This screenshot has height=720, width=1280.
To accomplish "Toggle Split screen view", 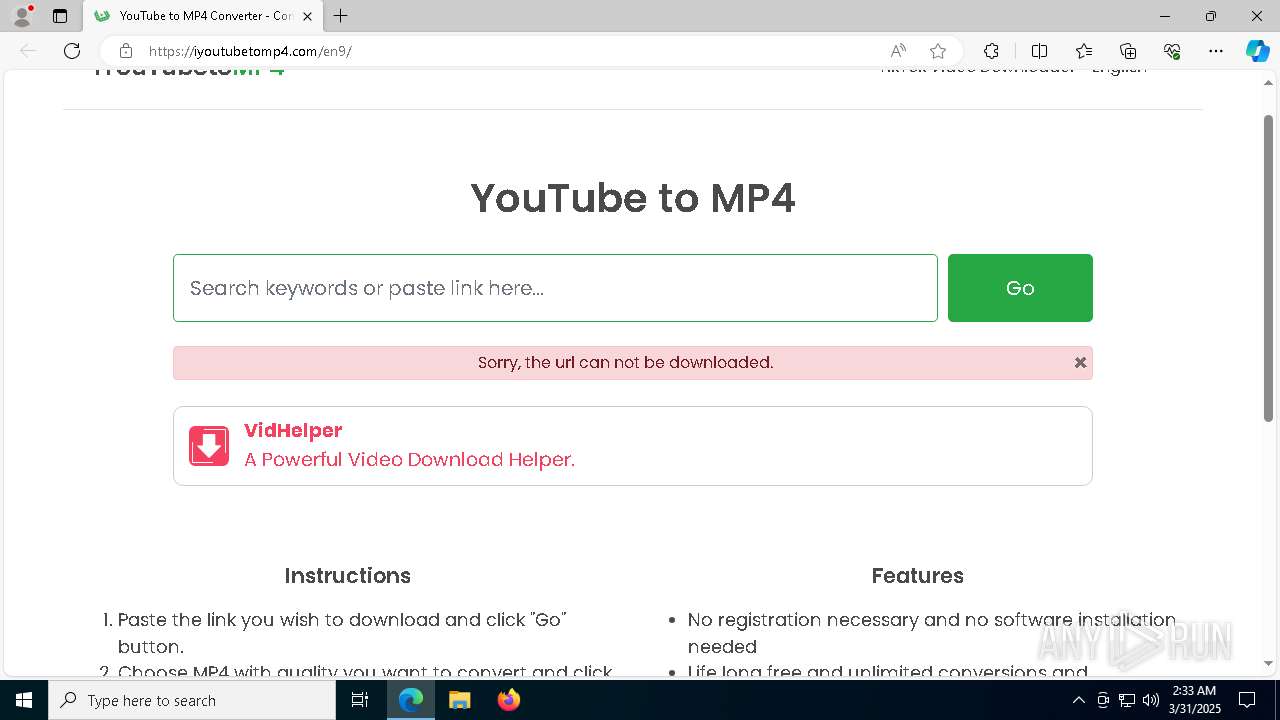I will tap(1039, 51).
